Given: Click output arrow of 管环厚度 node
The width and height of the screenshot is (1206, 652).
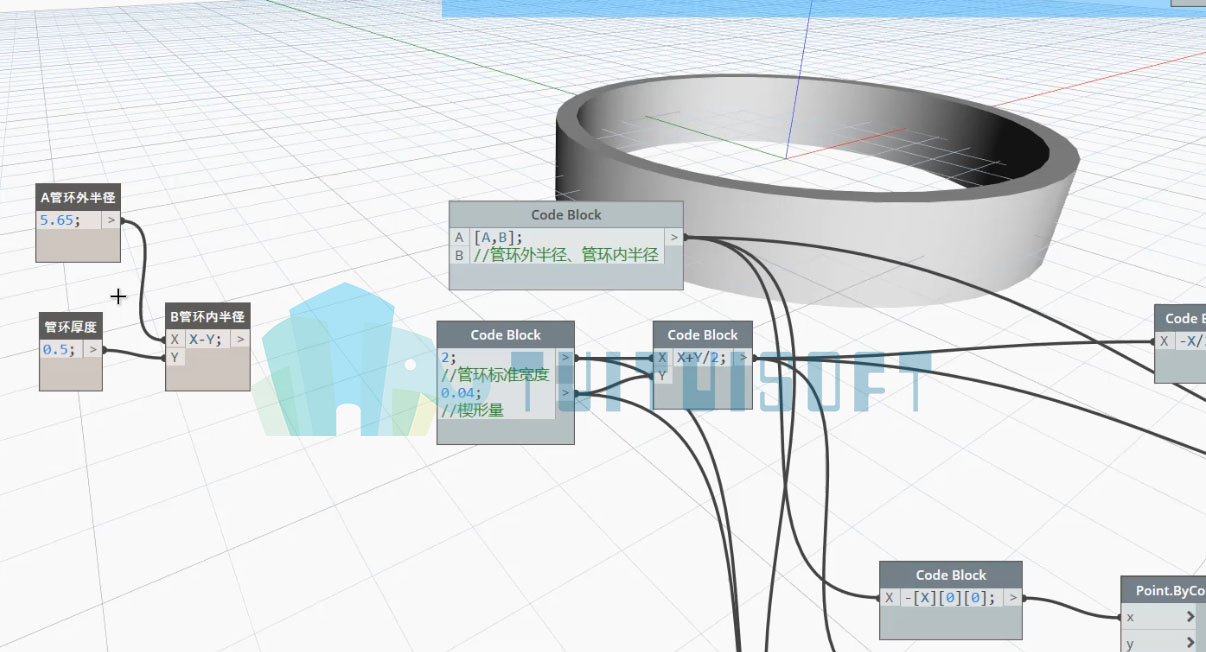Looking at the screenshot, I should [93, 349].
